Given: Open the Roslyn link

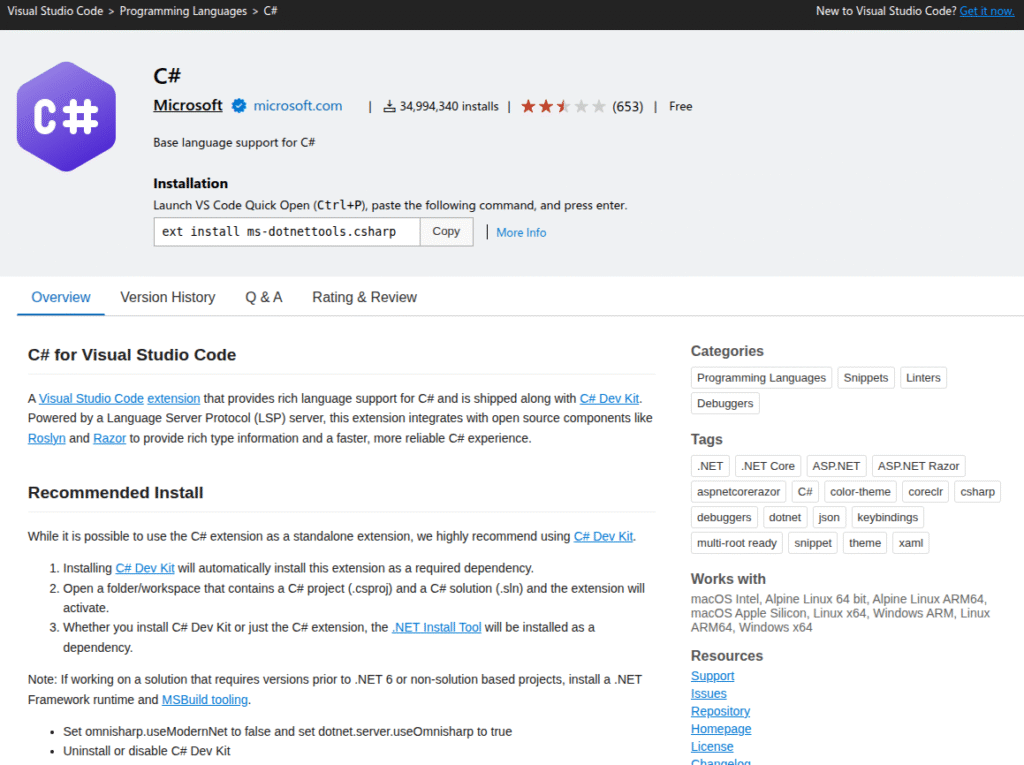Looking at the screenshot, I should click(x=46, y=438).
